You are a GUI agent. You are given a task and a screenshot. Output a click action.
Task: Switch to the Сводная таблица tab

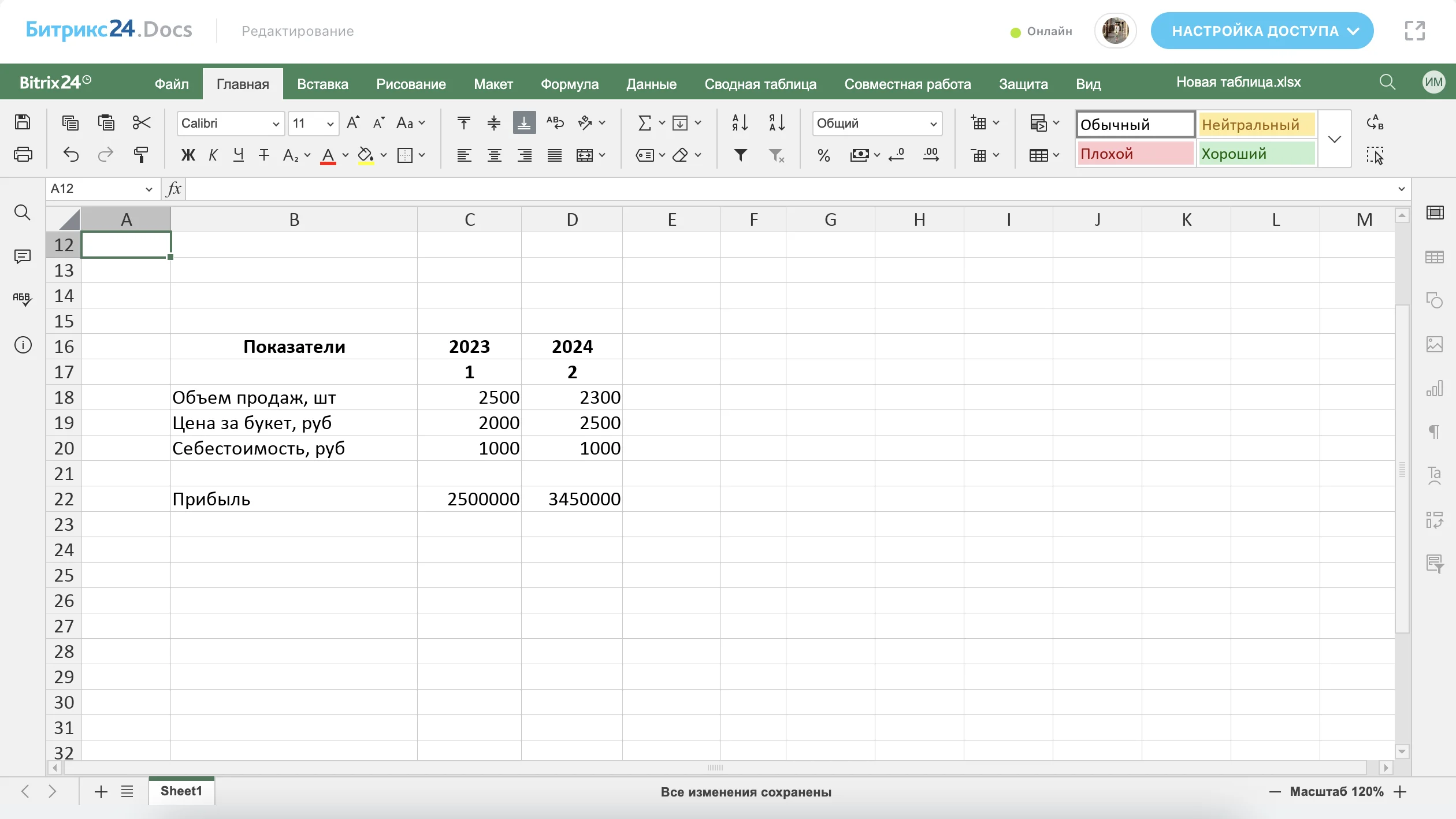[760, 84]
